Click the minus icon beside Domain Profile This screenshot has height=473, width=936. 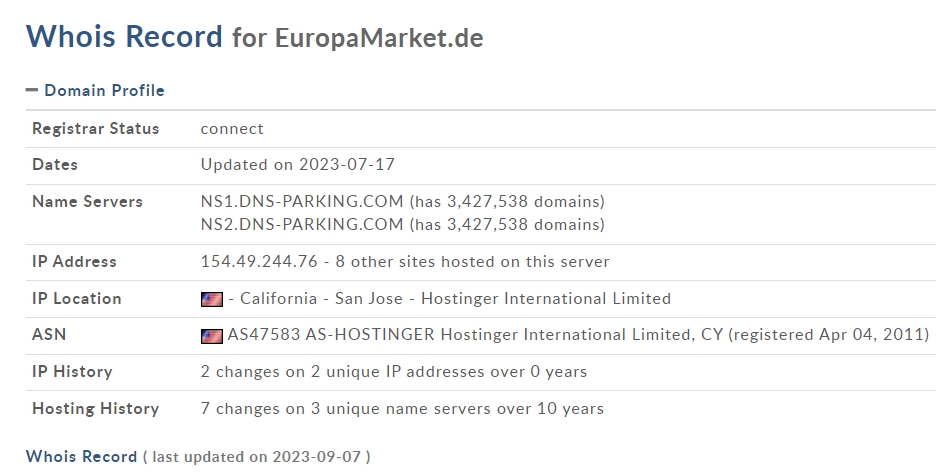(32, 90)
